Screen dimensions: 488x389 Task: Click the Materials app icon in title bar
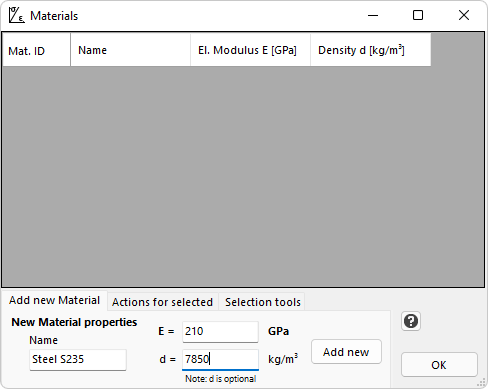click(16, 15)
